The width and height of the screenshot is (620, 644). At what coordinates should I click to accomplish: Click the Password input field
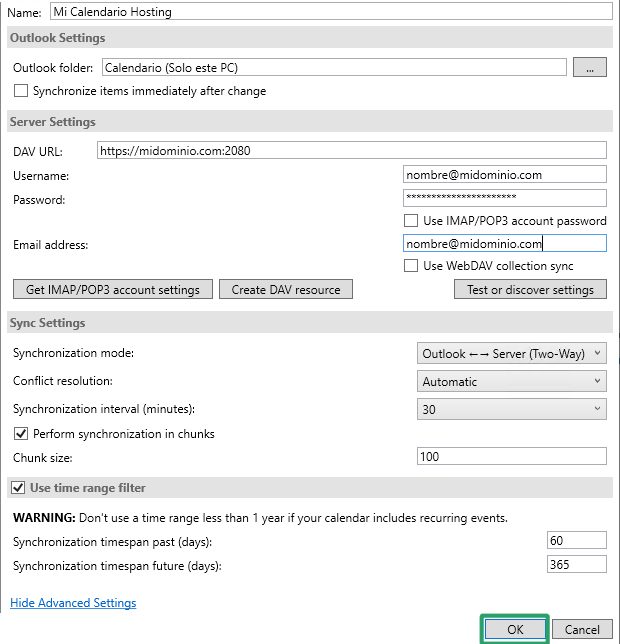(x=504, y=198)
